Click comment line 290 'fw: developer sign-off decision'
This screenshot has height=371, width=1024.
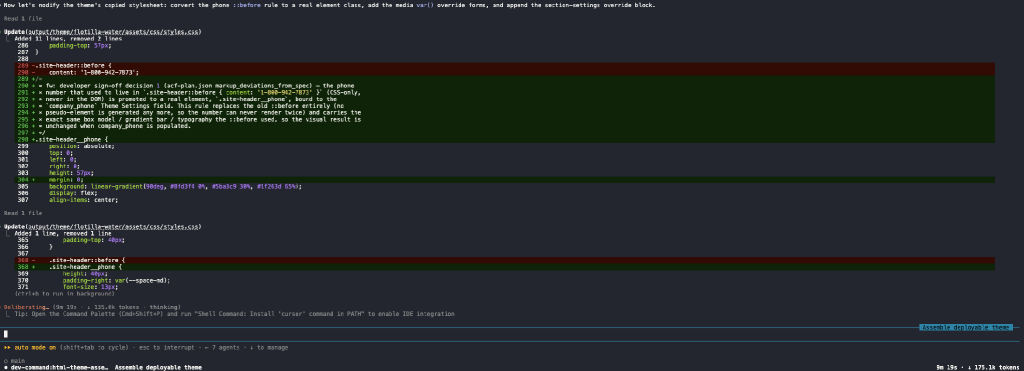click(196, 86)
